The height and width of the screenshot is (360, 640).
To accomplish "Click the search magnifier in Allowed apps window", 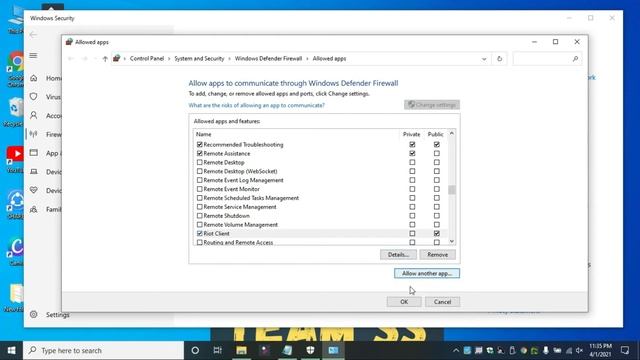I will (x=575, y=59).
